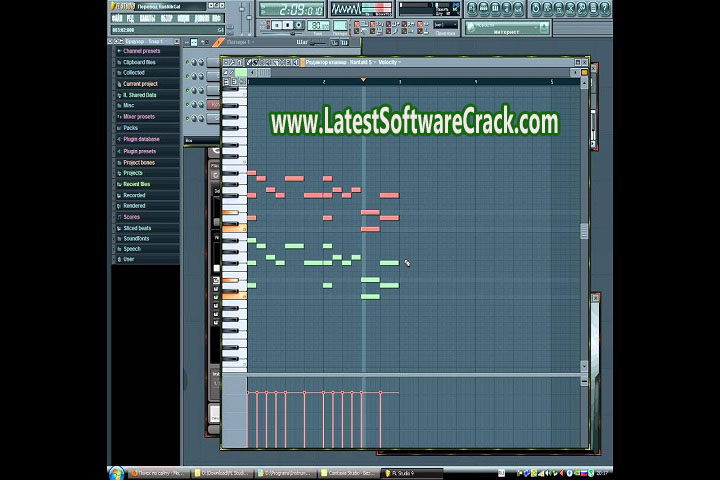The width and height of the screenshot is (720, 480).
Task: Toggle the first orange switch in recording options bottom row
Action: pos(357,31)
